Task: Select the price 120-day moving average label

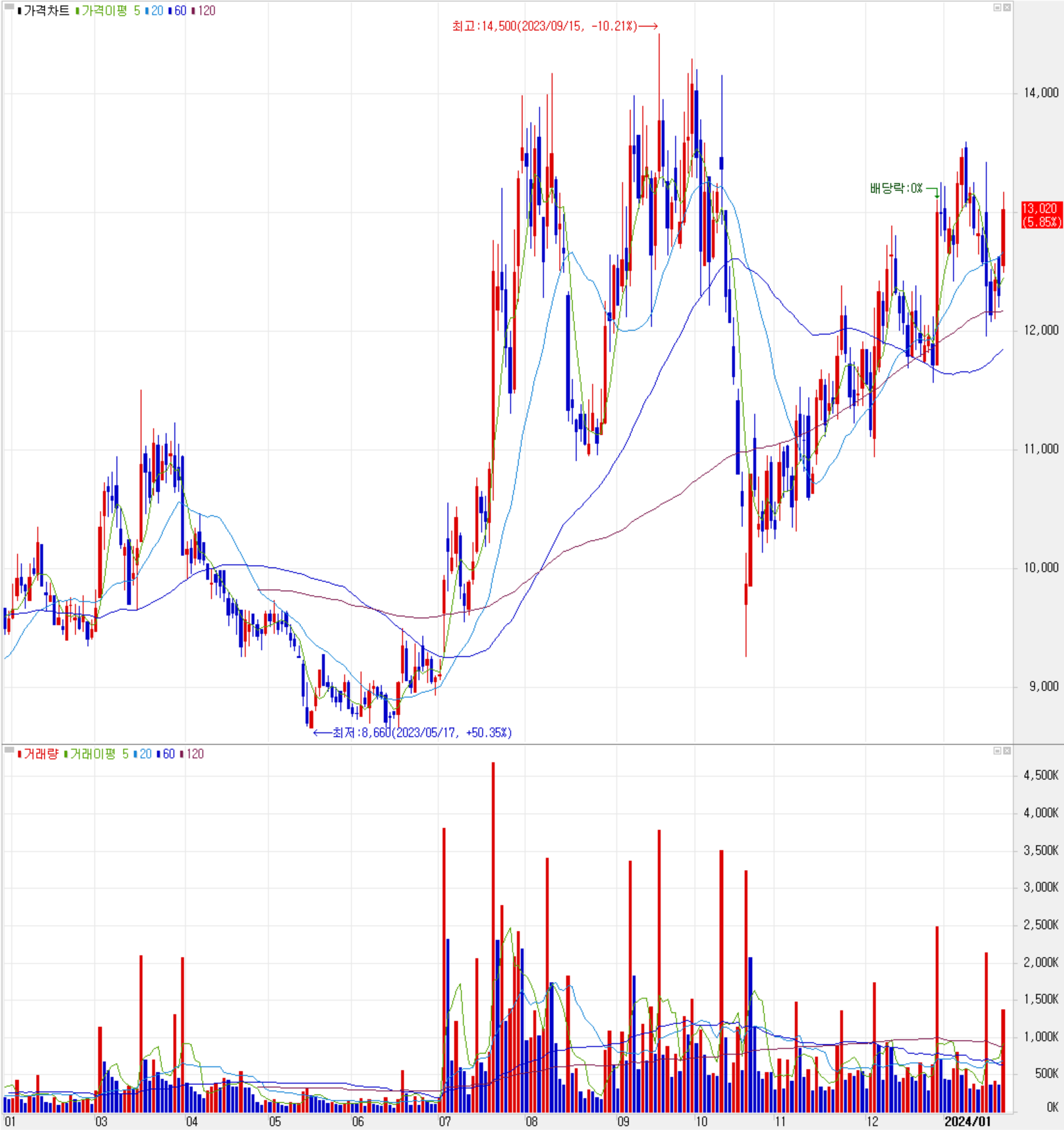Action: (206, 11)
